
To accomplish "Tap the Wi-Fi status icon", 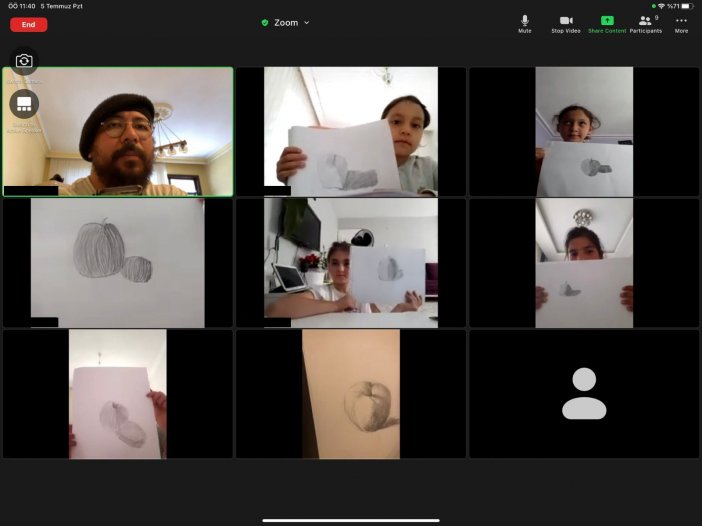I will [x=661, y=6].
